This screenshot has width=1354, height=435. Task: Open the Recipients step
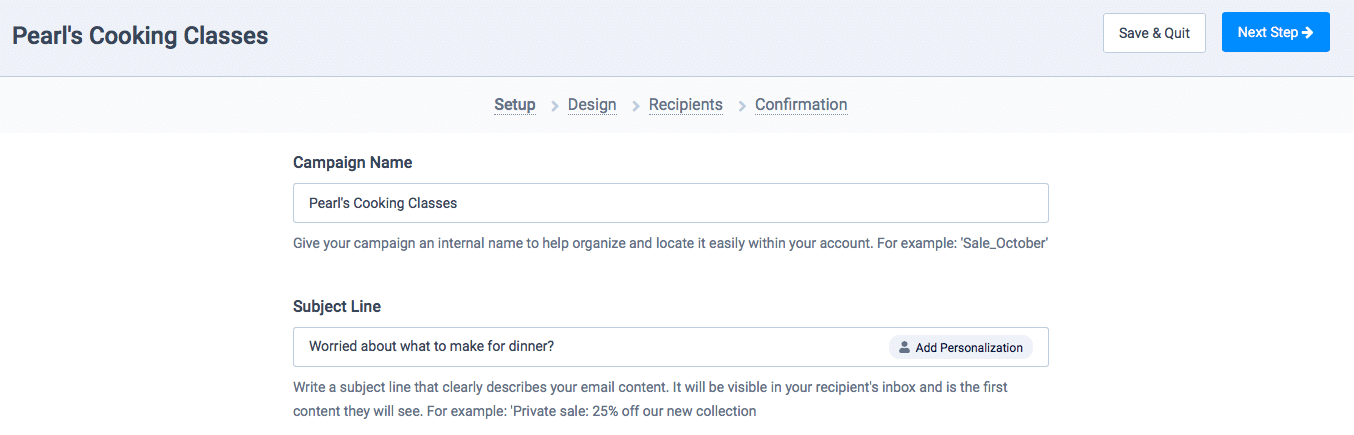(686, 104)
